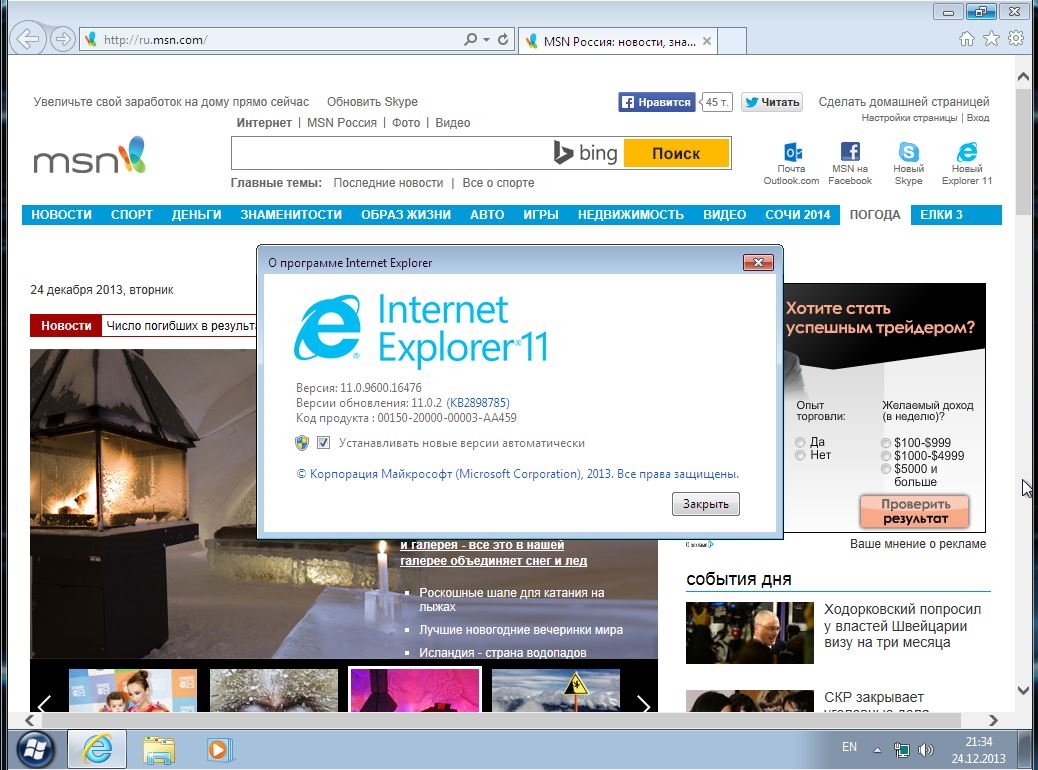Click the Twitter Читать button
Viewport: 1038px width, 770px height.
pos(772,102)
